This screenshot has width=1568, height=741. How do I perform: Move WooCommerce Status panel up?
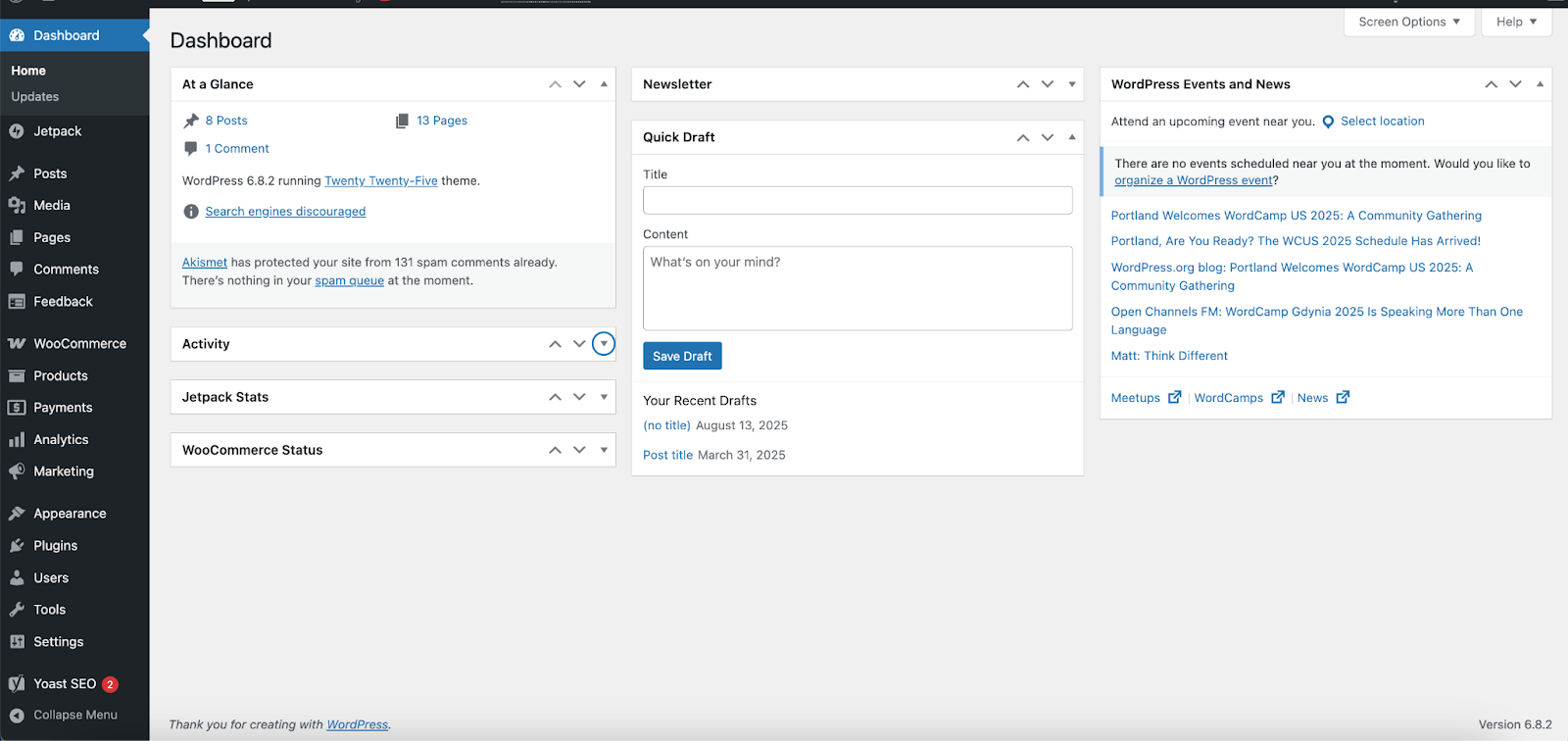pos(555,450)
